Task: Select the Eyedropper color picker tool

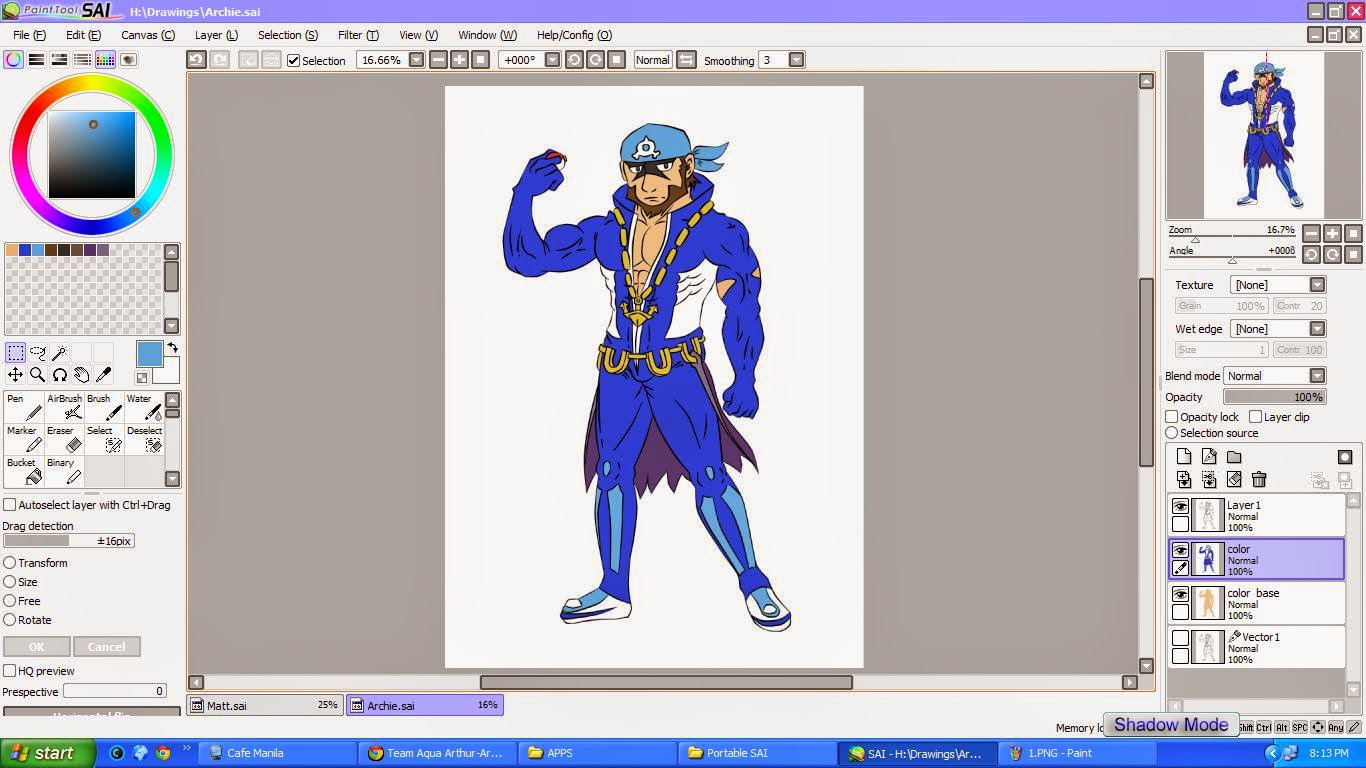Action: click(x=103, y=375)
